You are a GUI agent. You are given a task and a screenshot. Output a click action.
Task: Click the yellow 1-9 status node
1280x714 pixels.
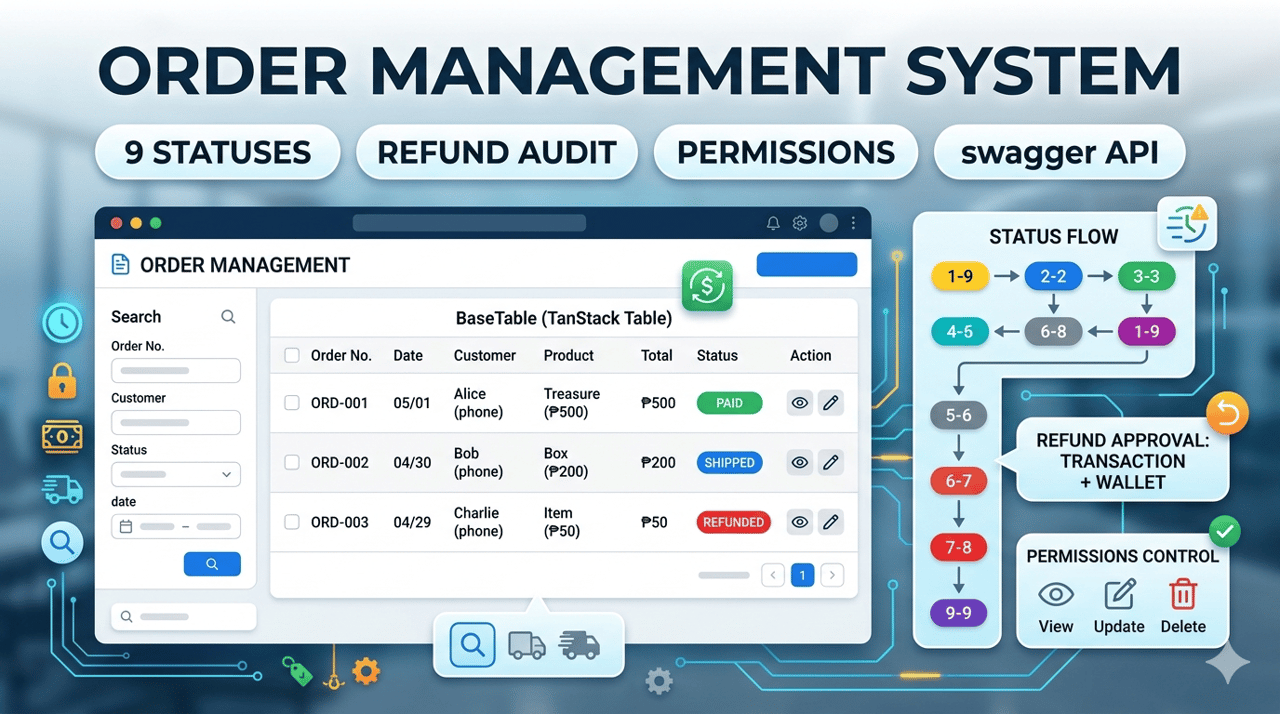coord(960,276)
